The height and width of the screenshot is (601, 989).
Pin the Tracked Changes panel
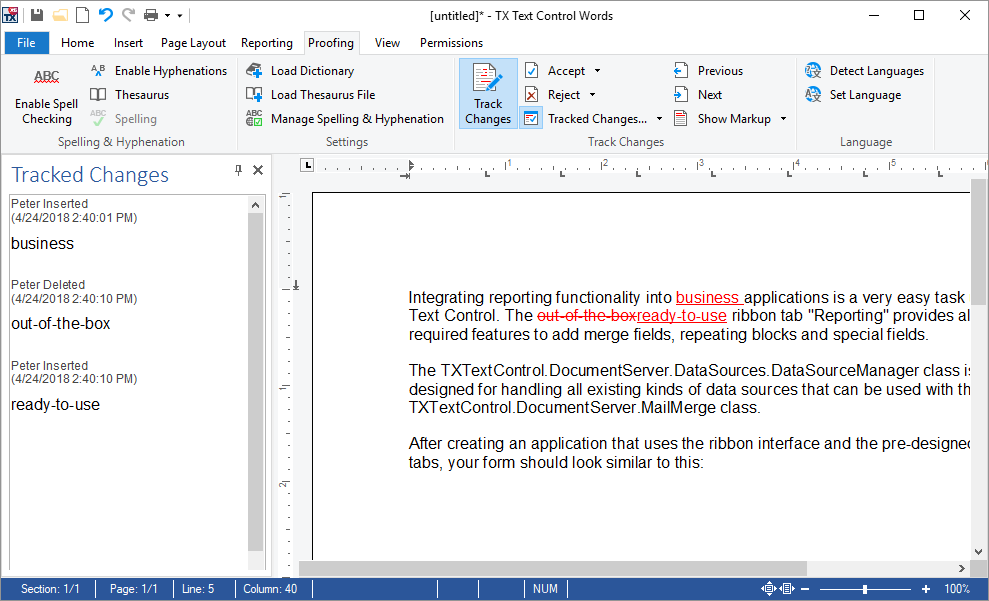(238, 170)
